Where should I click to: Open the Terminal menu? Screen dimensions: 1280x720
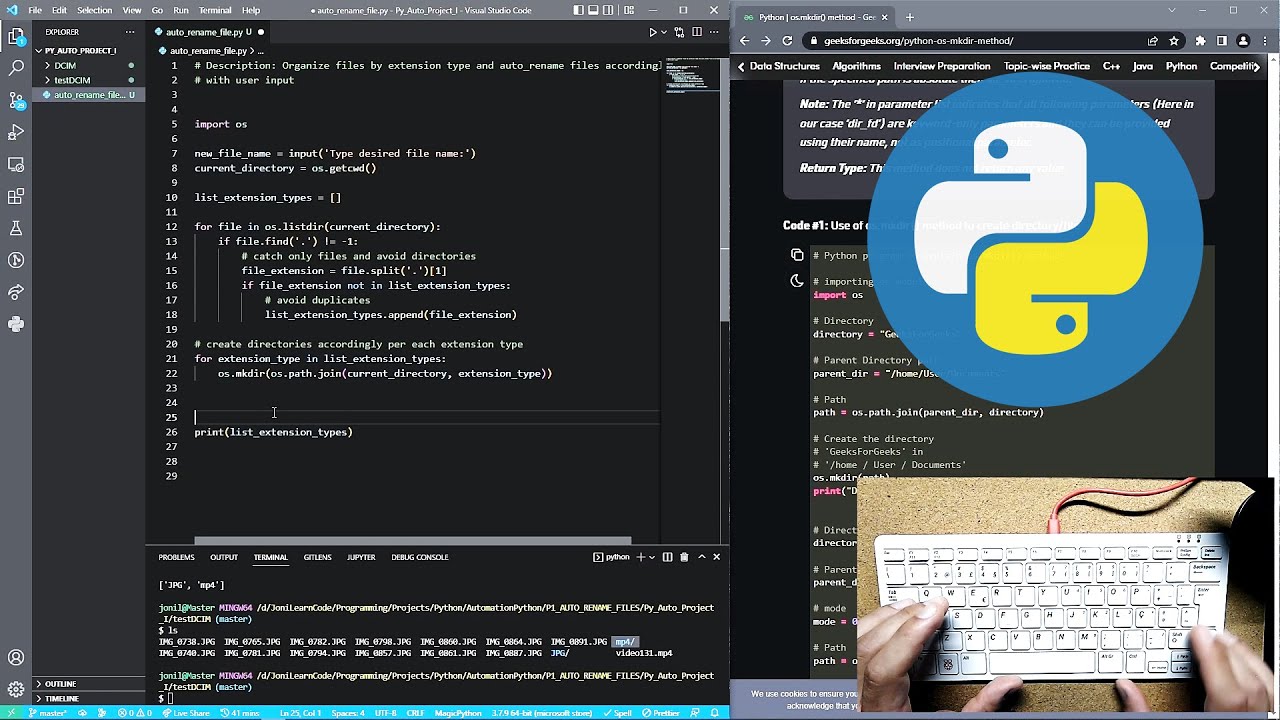click(215, 10)
